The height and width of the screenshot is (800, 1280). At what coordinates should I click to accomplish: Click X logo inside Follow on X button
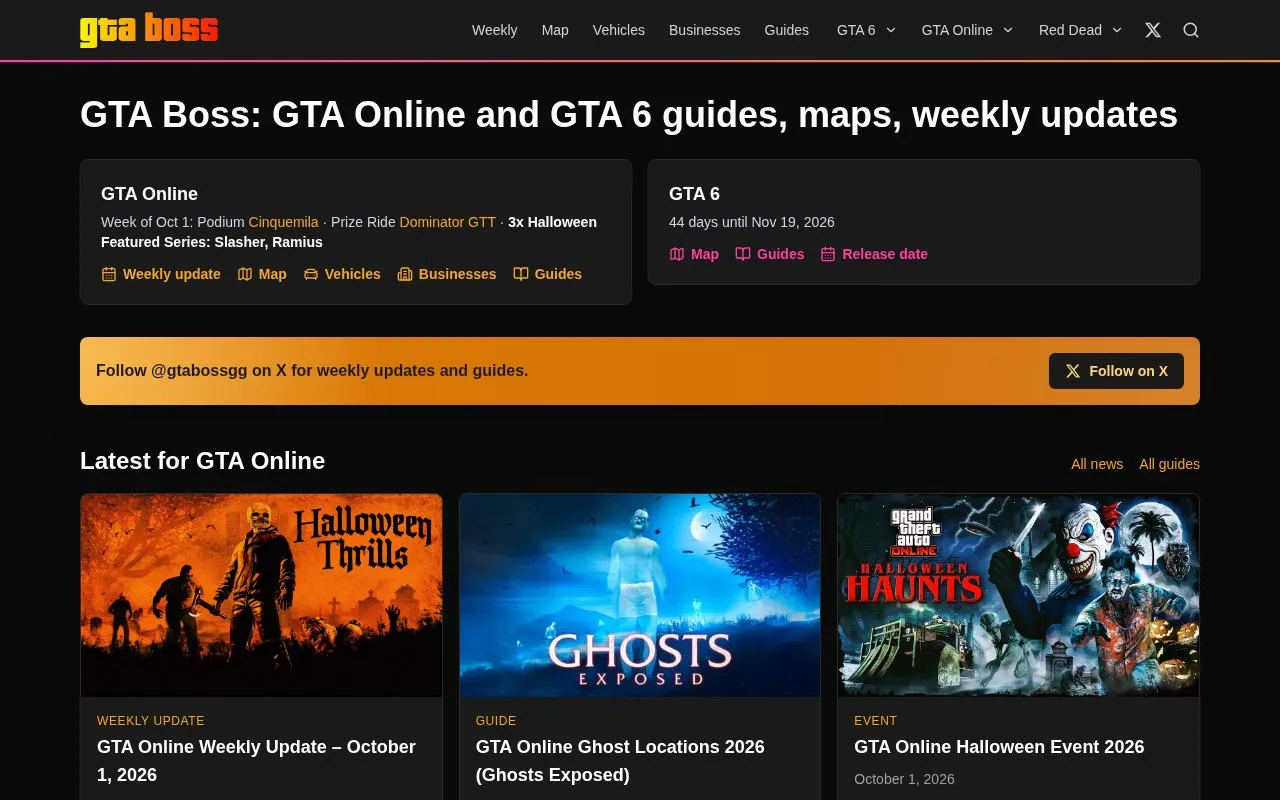tap(1073, 371)
